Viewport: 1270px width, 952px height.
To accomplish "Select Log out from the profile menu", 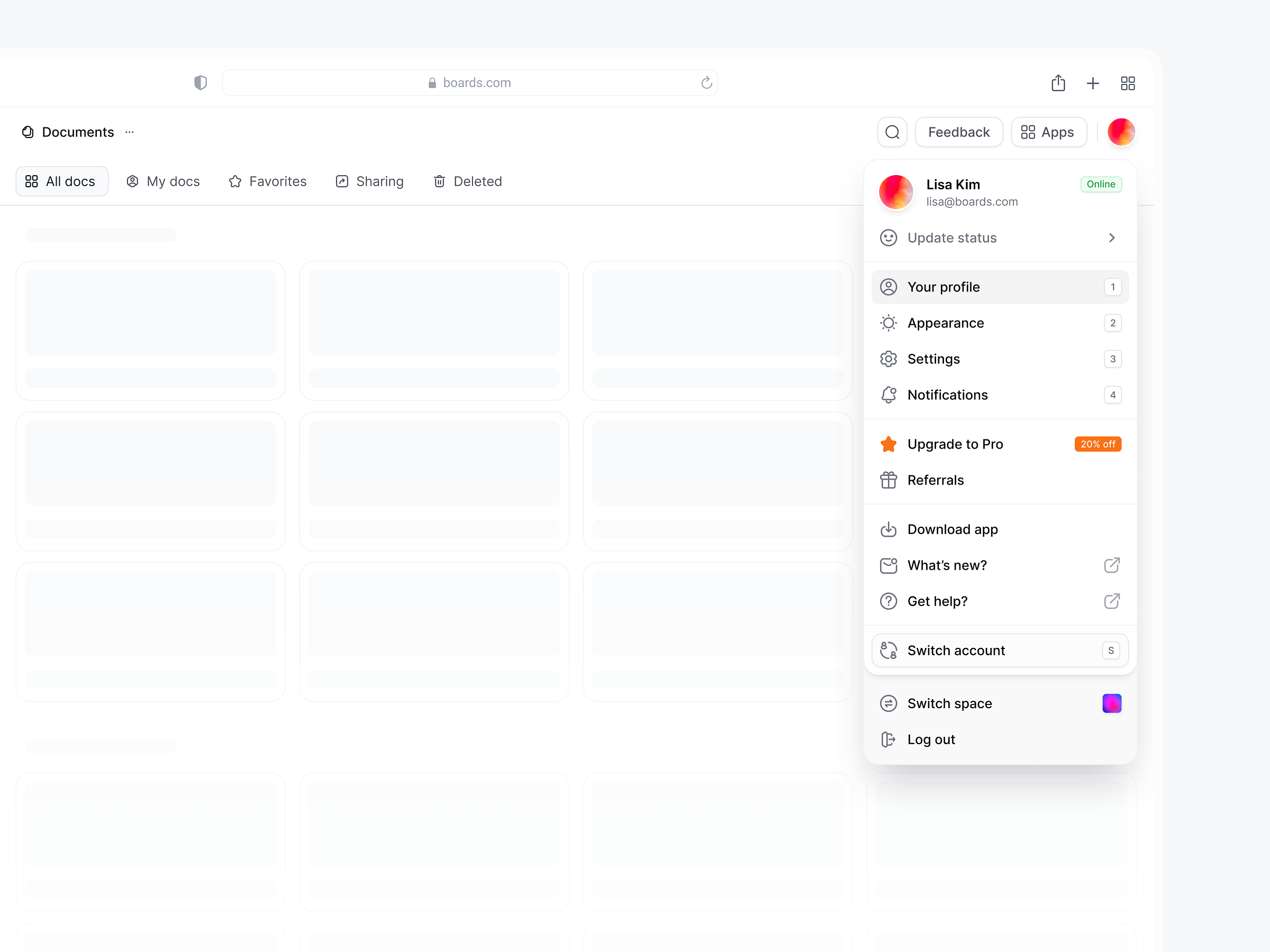I will (x=930, y=739).
